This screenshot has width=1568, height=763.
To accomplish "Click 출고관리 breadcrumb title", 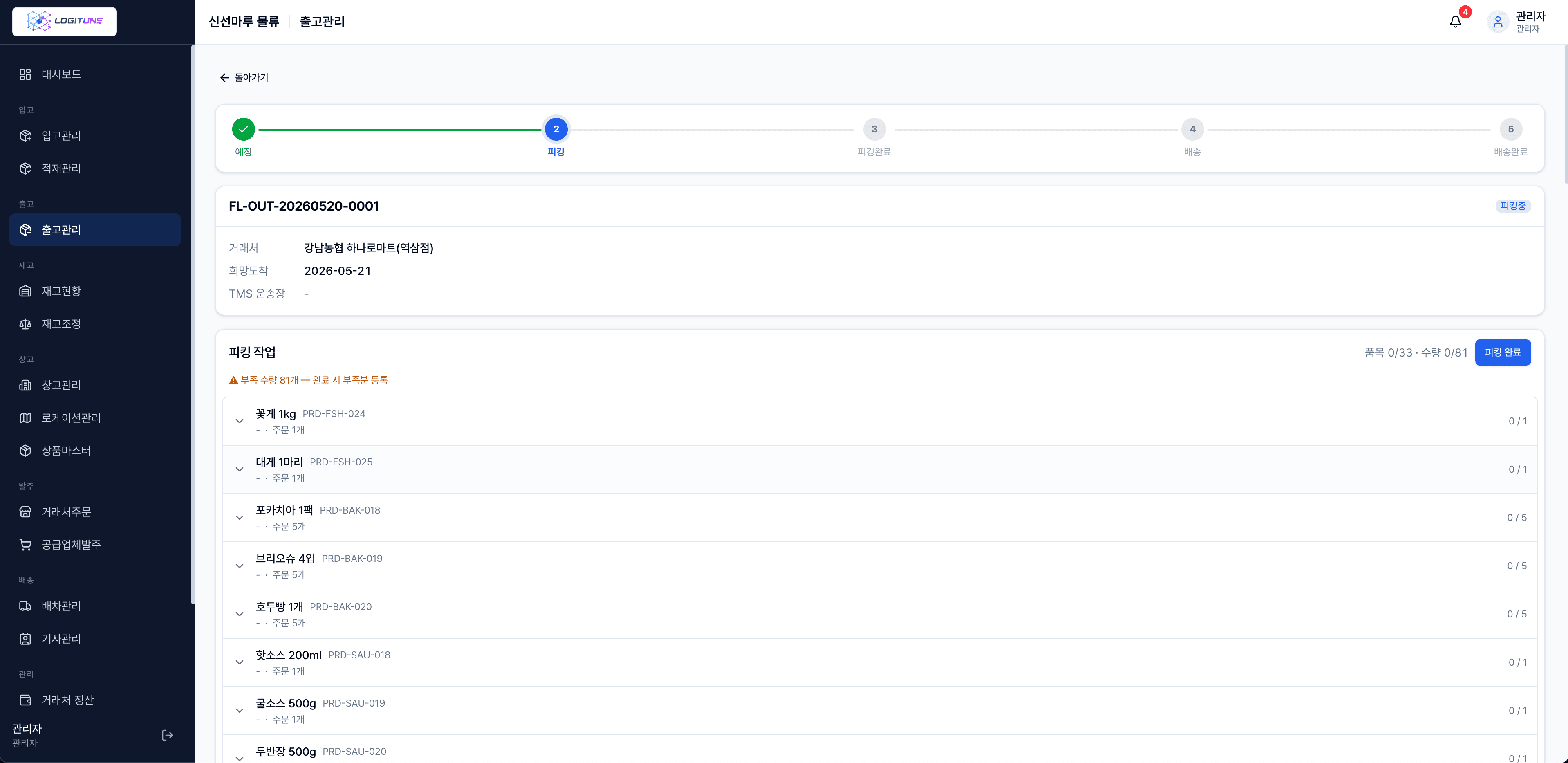I will click(x=322, y=22).
